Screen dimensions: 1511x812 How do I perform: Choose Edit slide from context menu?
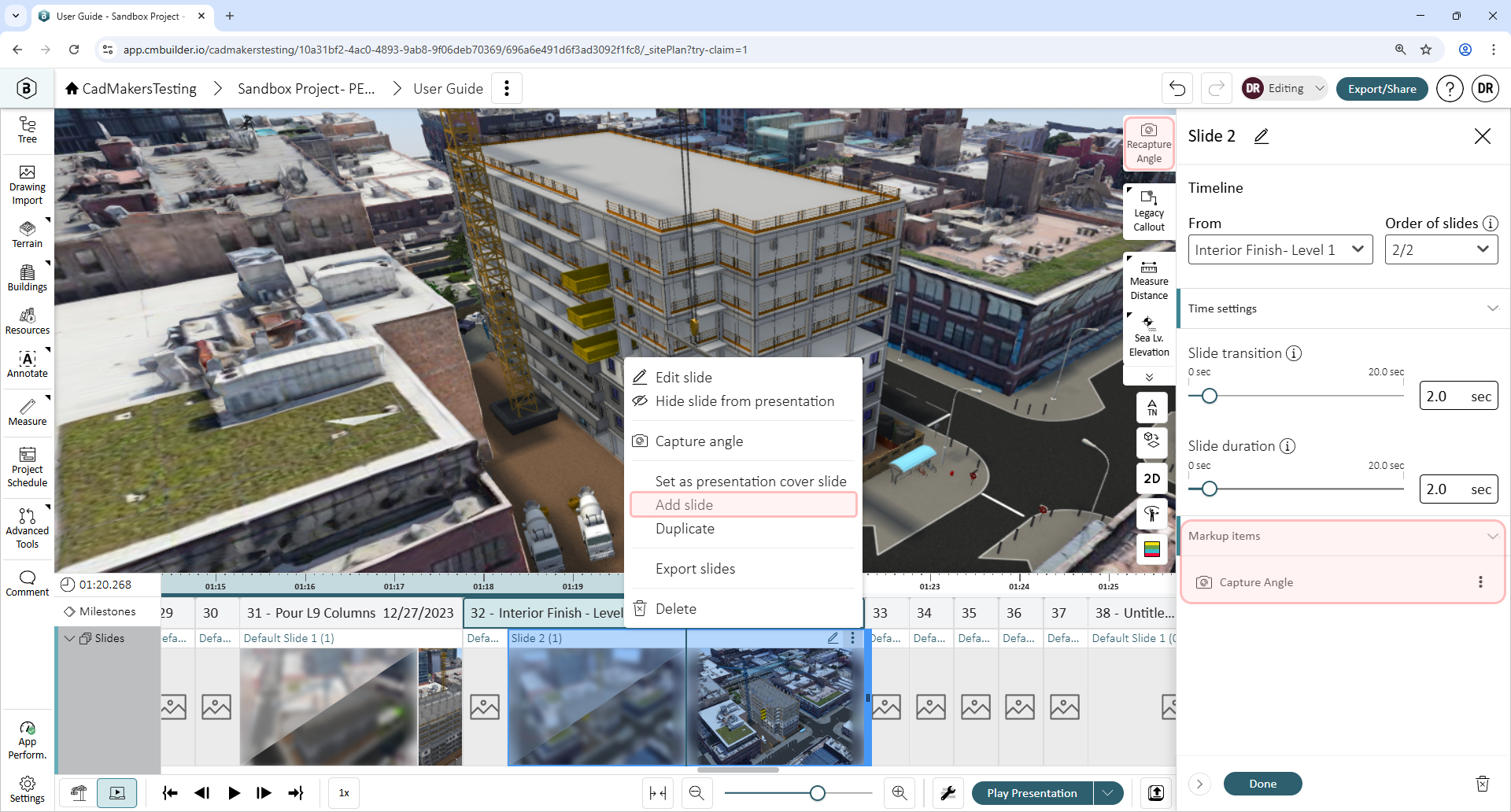pos(744,378)
